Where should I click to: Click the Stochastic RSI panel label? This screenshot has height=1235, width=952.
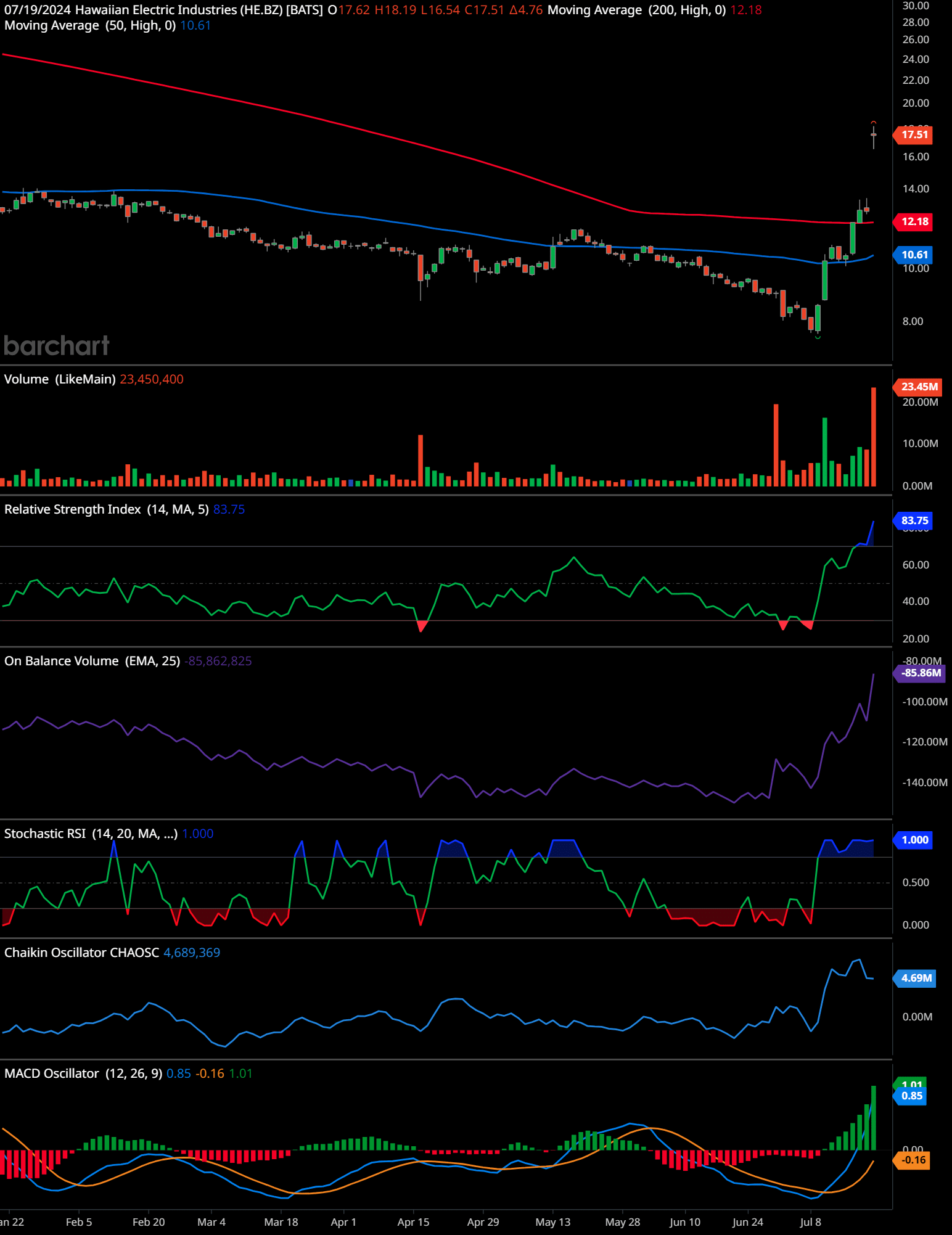coord(91,834)
